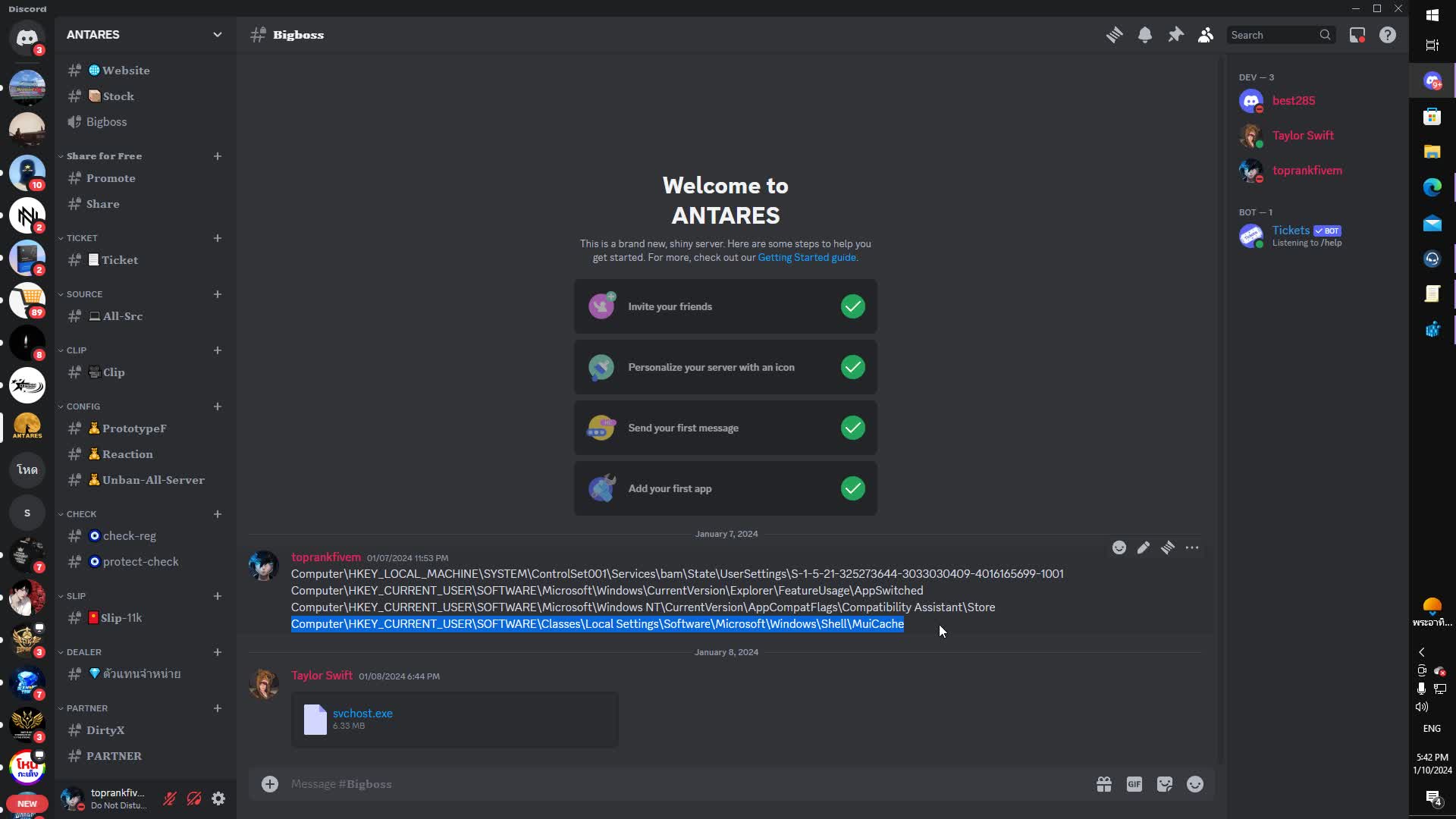
Task: Open the ANTARES server dropdown menu
Action: point(144,35)
